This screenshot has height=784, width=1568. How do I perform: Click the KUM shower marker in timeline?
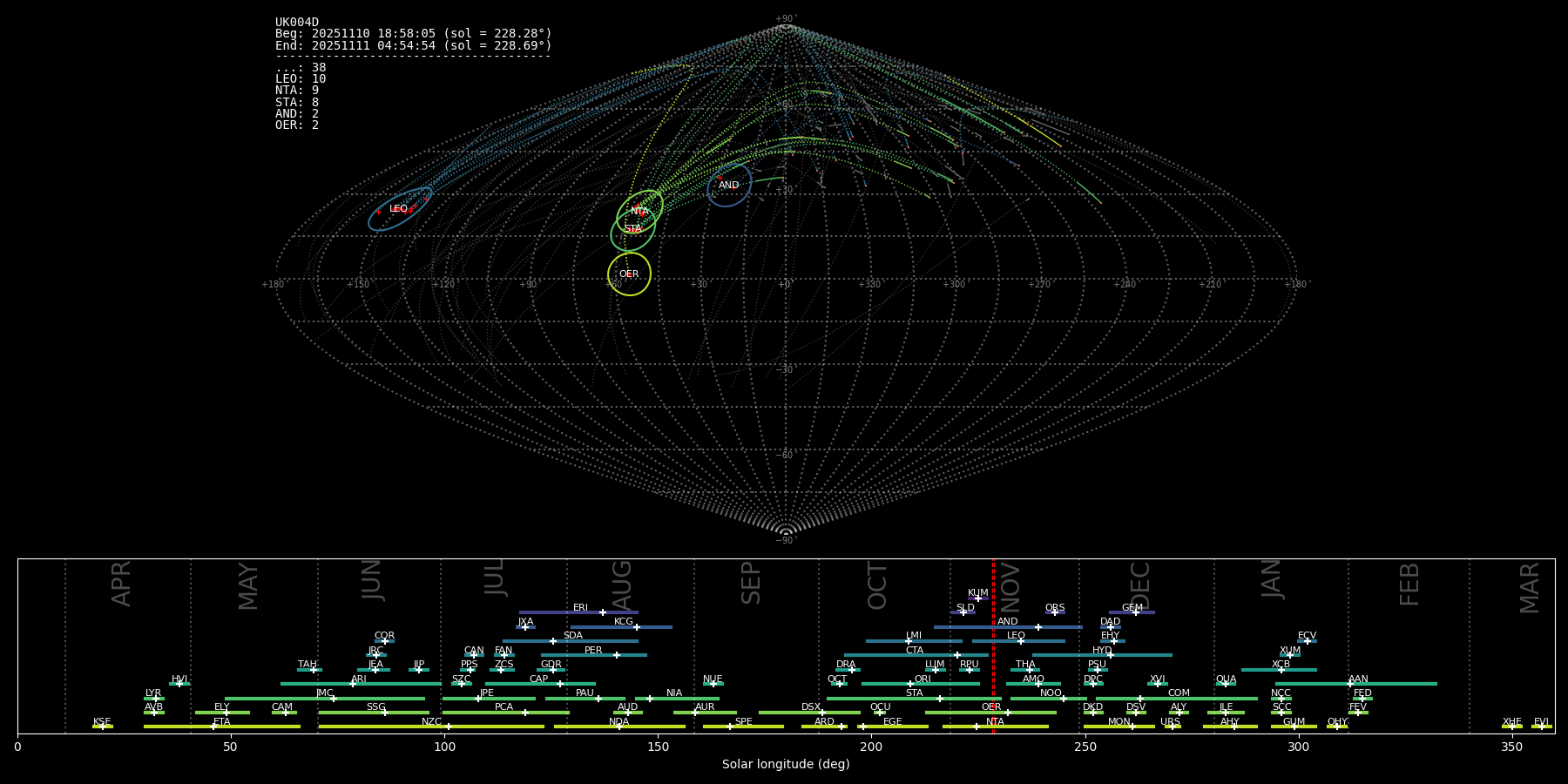coord(977,598)
